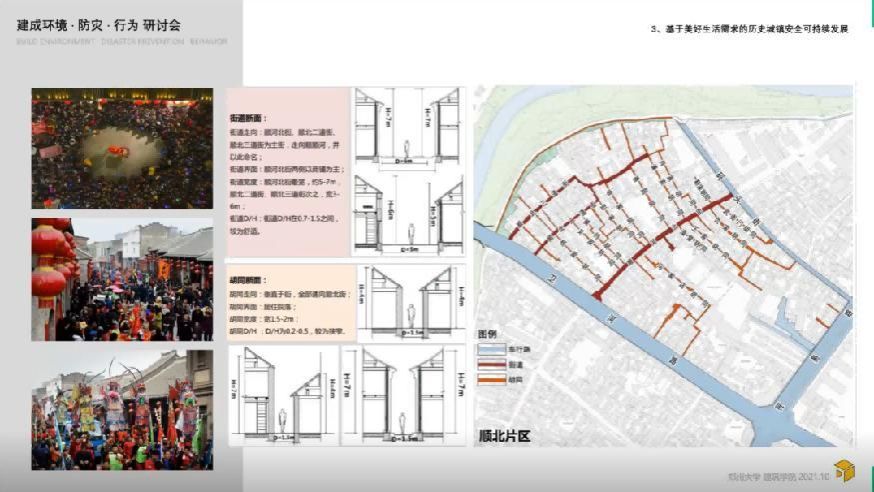Click the English subtitle BUILD ENVIRONMENT text

[x=122, y=42]
